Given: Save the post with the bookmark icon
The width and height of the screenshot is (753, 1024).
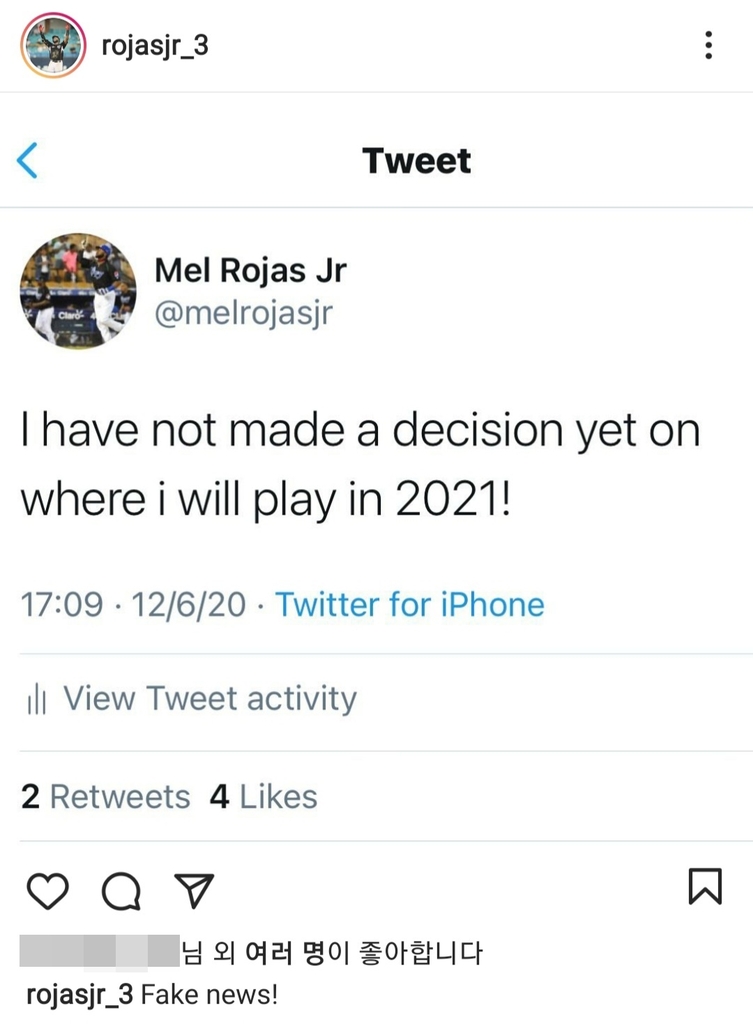Looking at the screenshot, I should click(x=705, y=886).
